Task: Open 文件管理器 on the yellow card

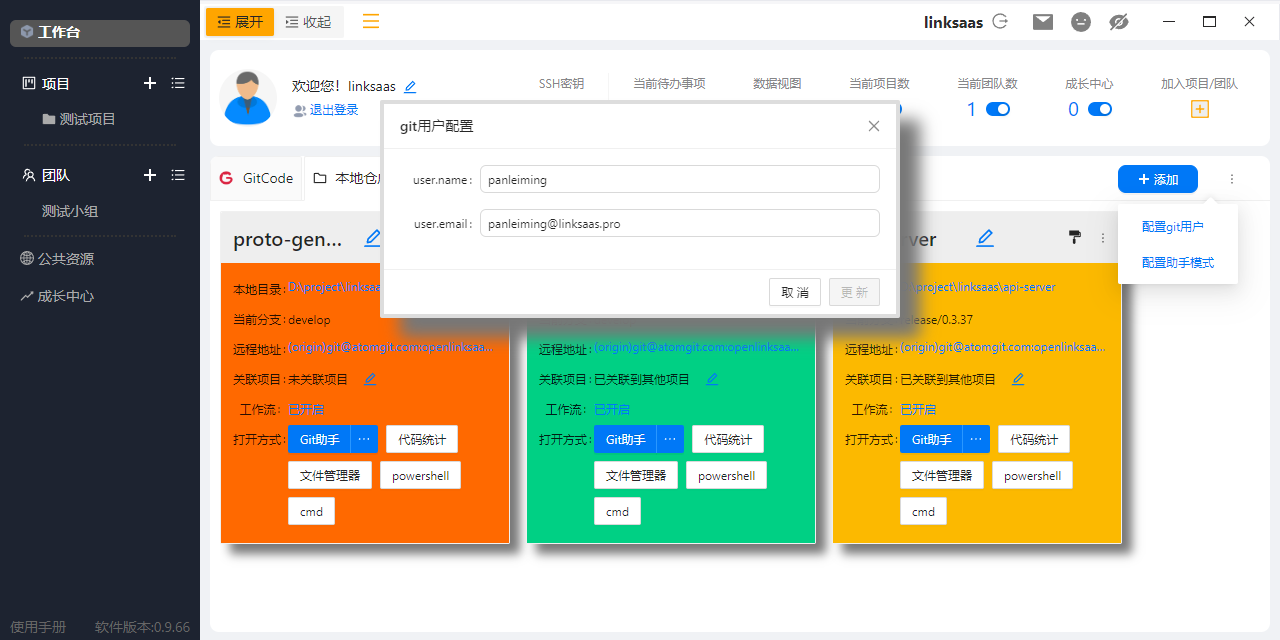Action: [x=942, y=475]
